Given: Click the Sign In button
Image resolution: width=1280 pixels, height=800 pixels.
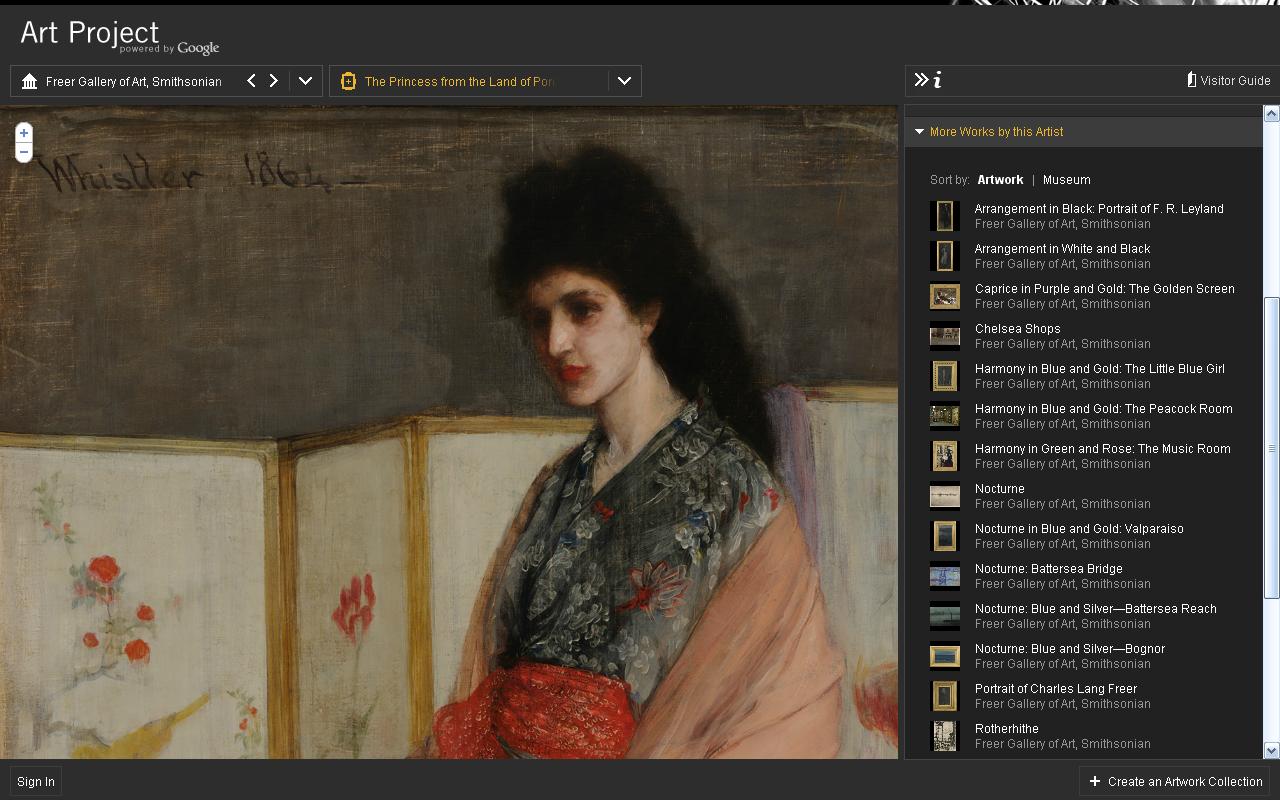Looking at the screenshot, I should coord(36,781).
